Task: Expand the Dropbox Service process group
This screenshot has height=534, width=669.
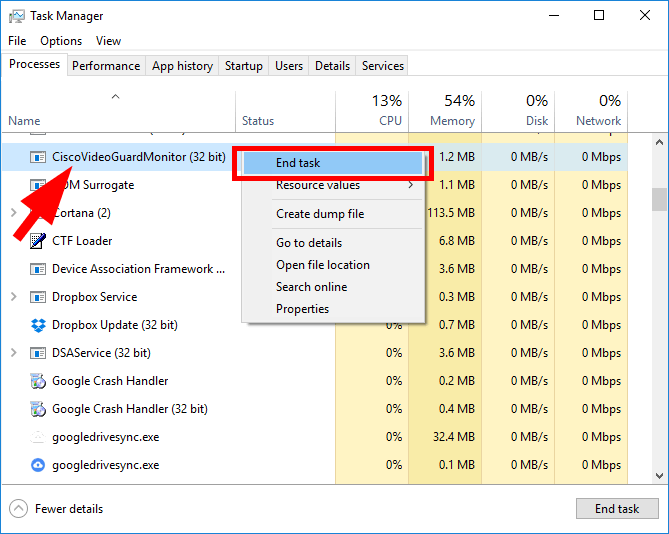Action: click(x=14, y=296)
